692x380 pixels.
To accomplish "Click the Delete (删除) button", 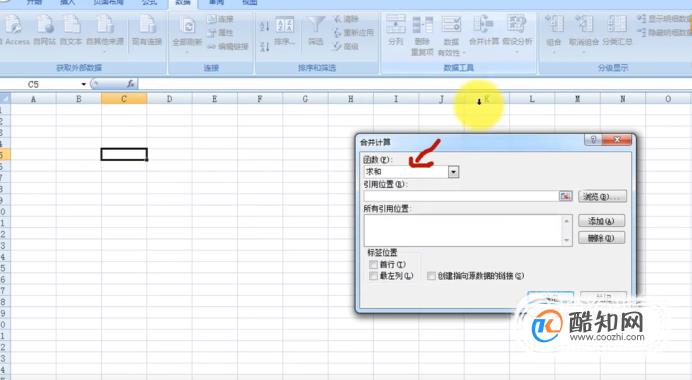I will tap(602, 238).
